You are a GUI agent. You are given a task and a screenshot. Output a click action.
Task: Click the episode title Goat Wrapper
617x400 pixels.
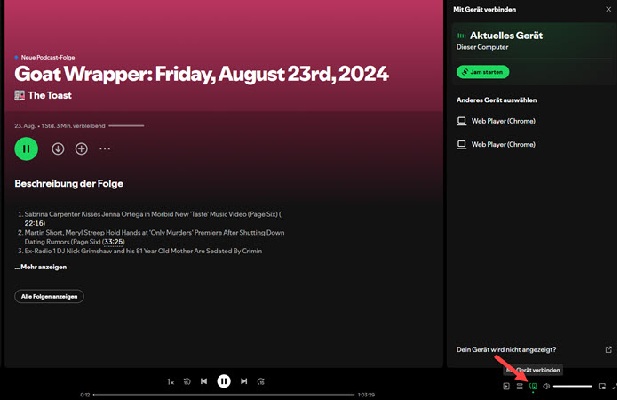click(201, 74)
